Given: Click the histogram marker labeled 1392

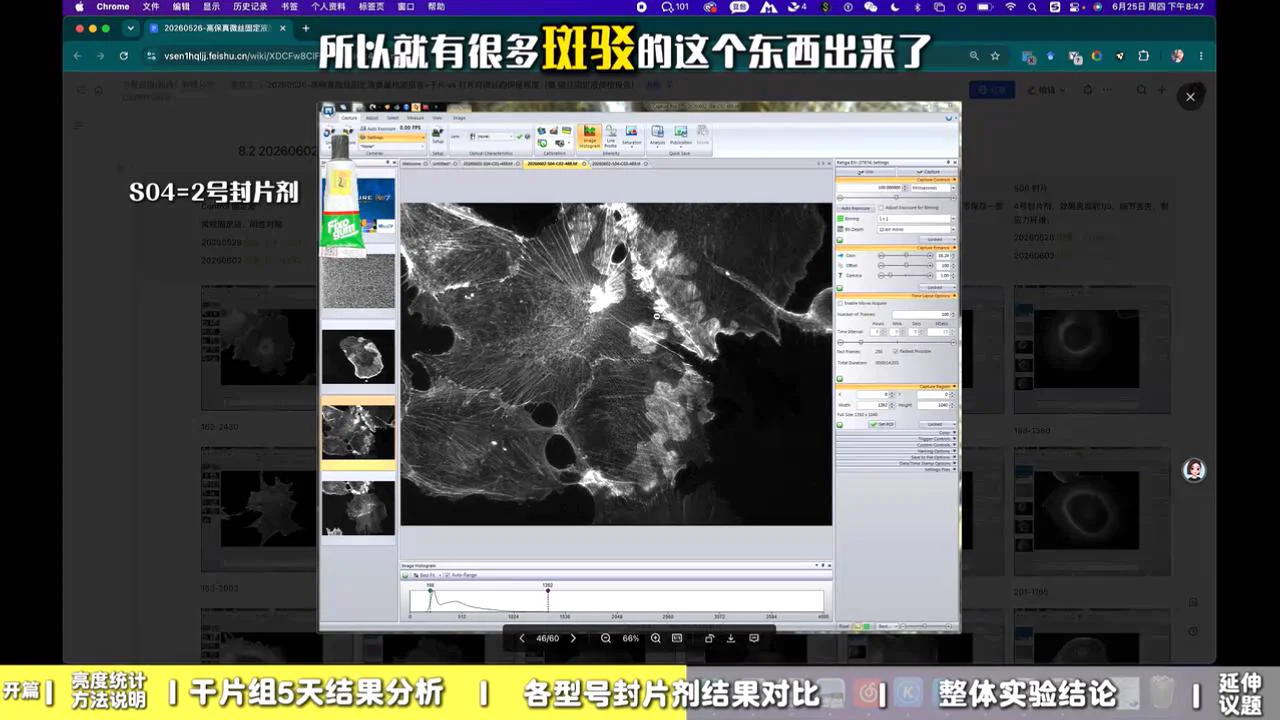Looking at the screenshot, I should pos(548,589).
